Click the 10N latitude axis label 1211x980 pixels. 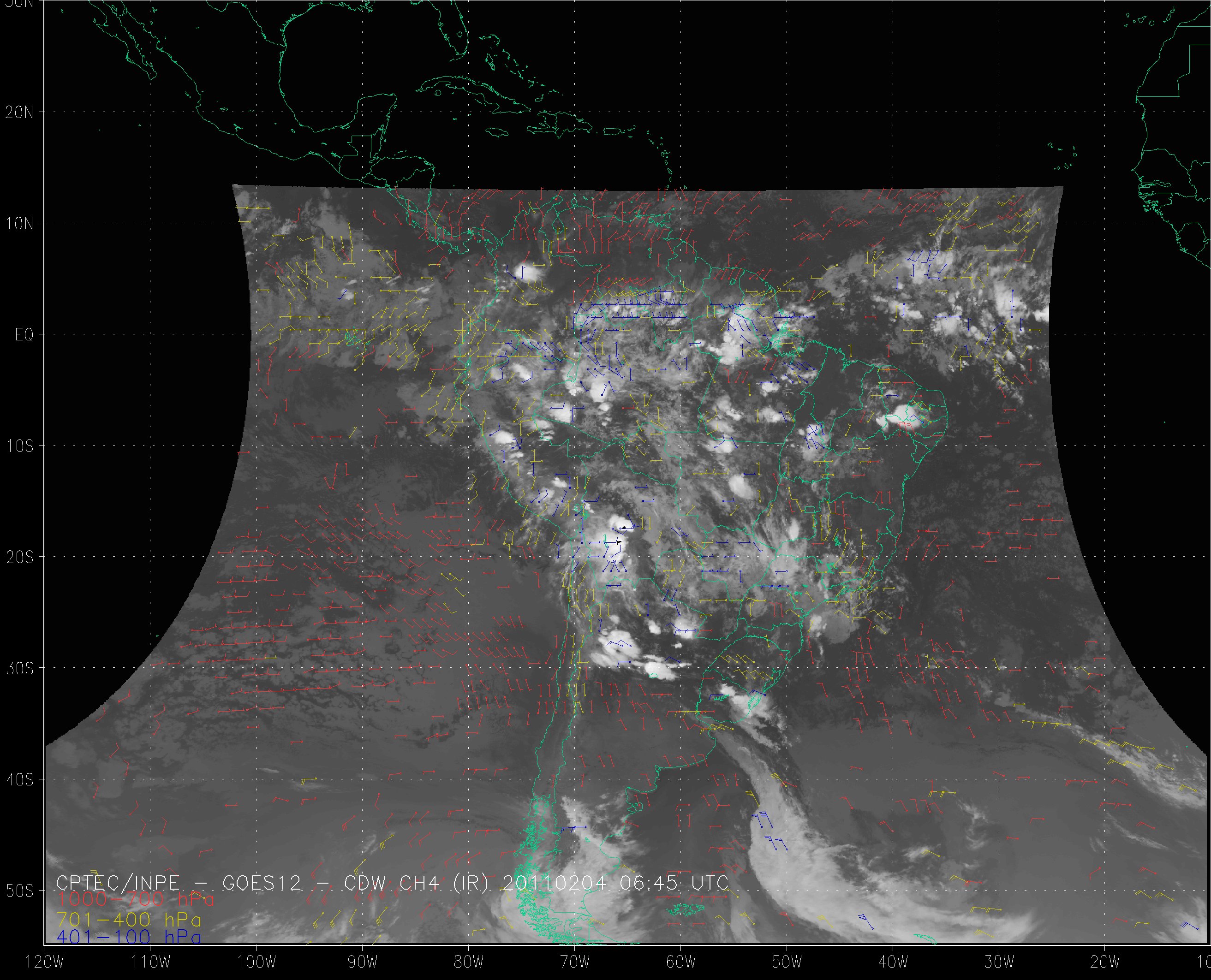pyautogui.click(x=20, y=224)
